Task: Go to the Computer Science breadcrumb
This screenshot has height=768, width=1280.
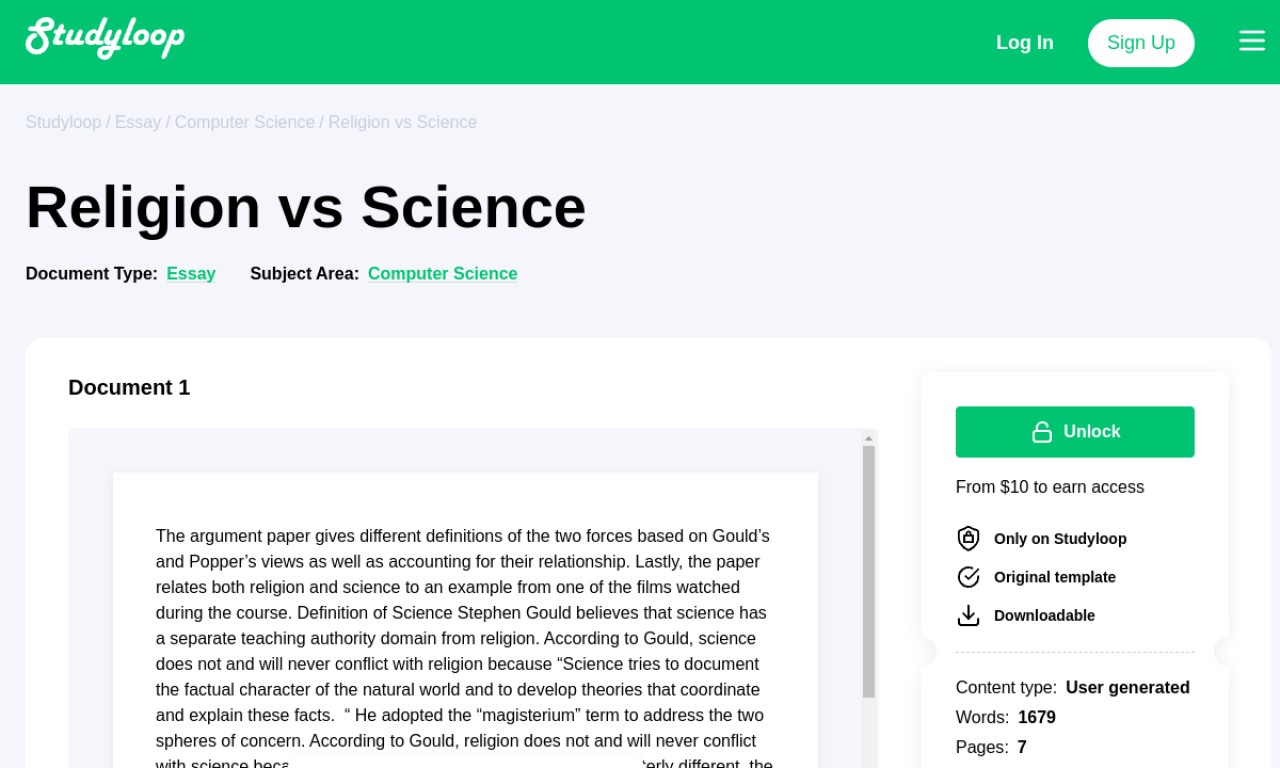Action: [x=245, y=122]
